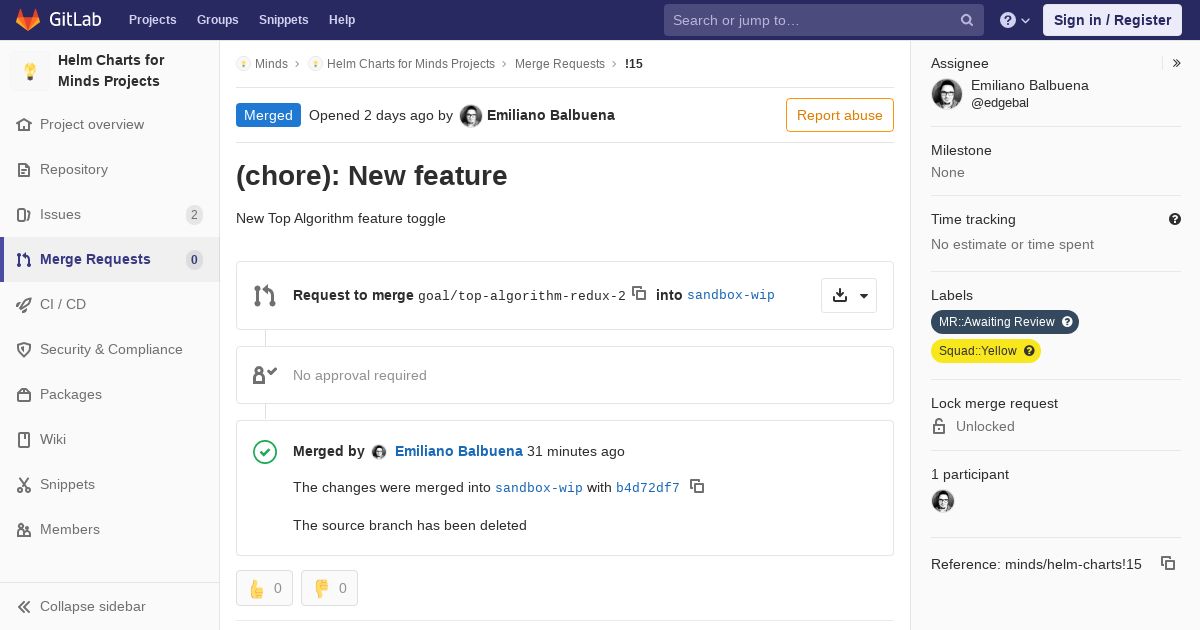
Task: Click the Project overview home icon
Action: [x=24, y=125]
